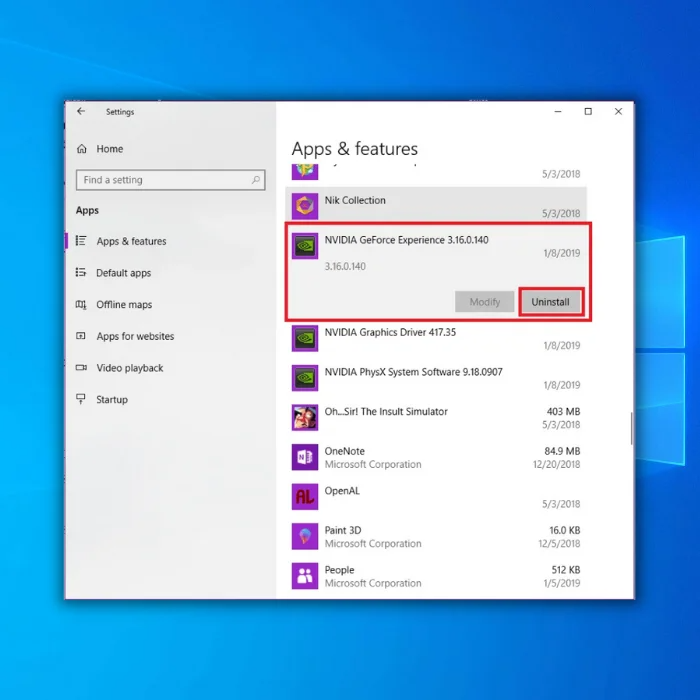Click the 12/20/2018 install date
The width and height of the screenshot is (700, 700).
[556, 464]
